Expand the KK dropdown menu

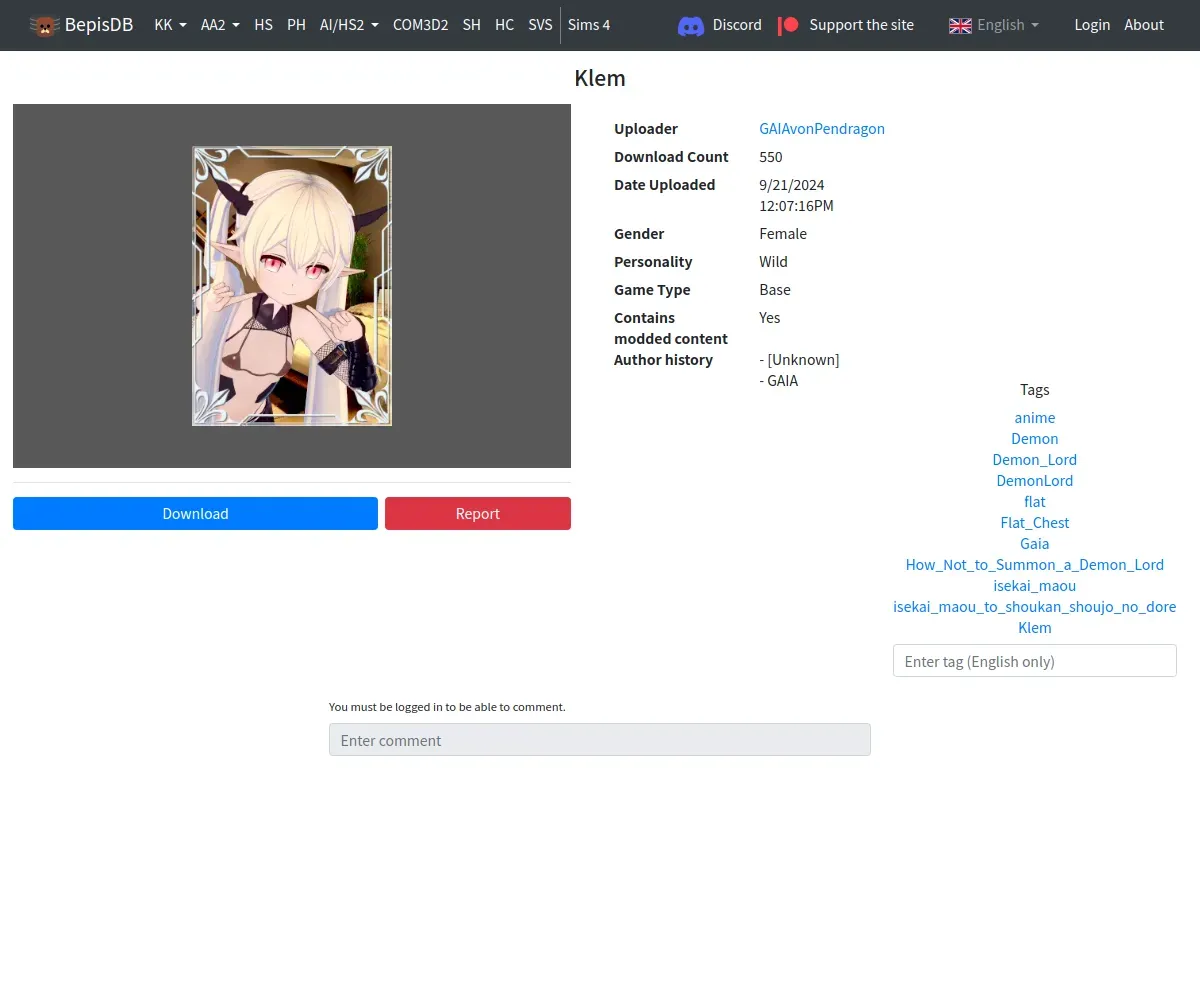coord(170,25)
